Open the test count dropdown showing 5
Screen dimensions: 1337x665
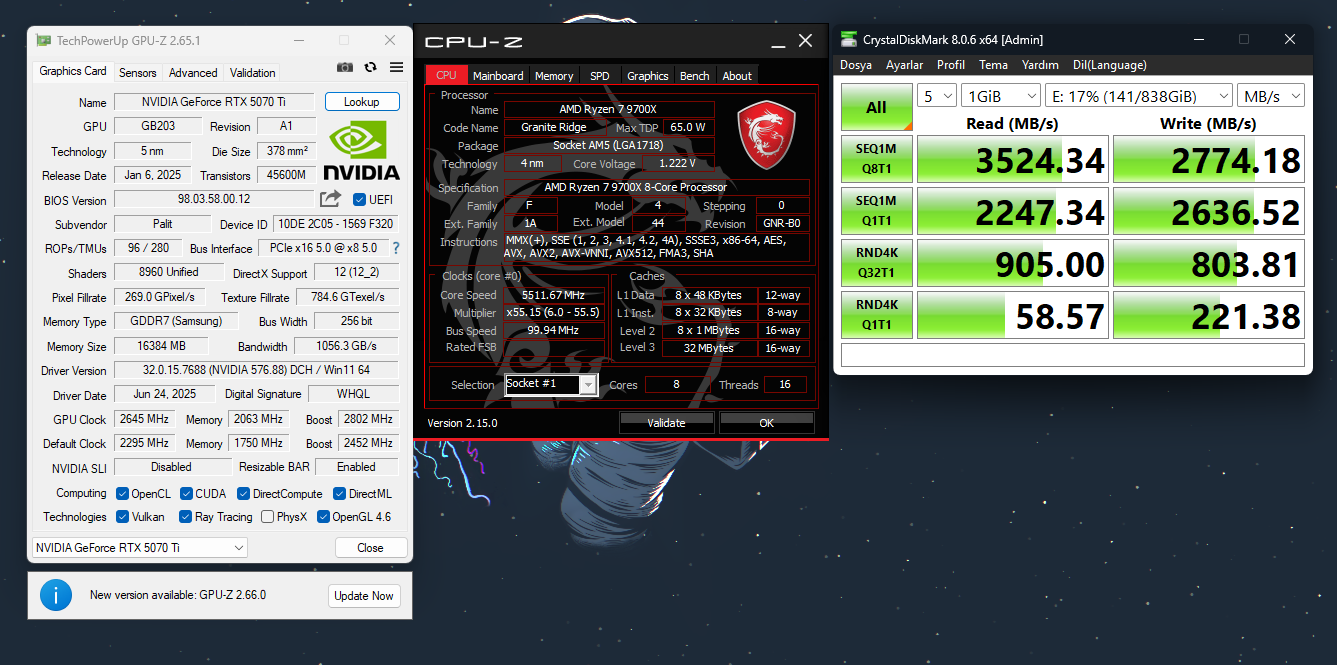(936, 96)
